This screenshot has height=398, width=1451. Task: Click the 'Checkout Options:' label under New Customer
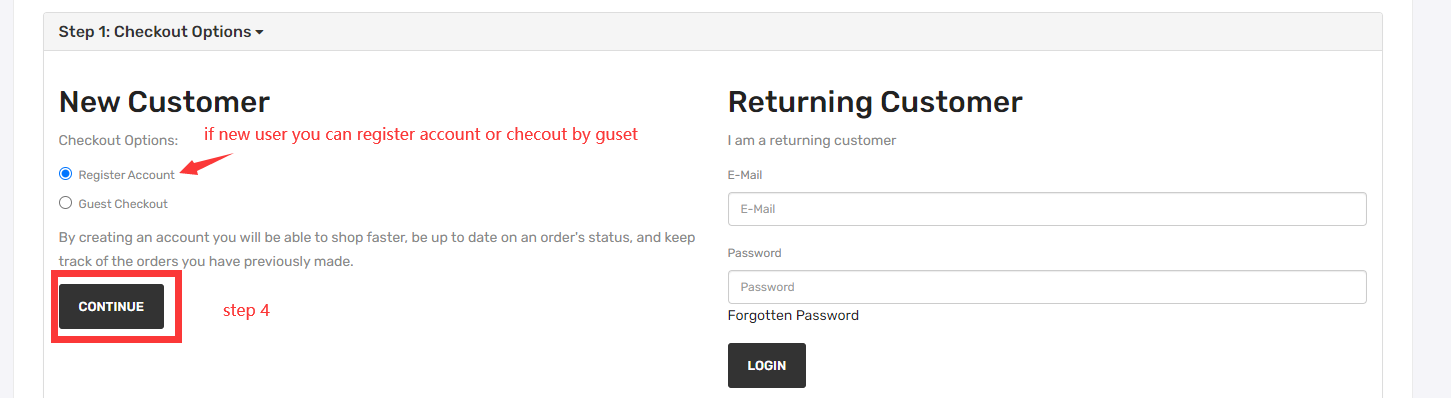point(119,140)
